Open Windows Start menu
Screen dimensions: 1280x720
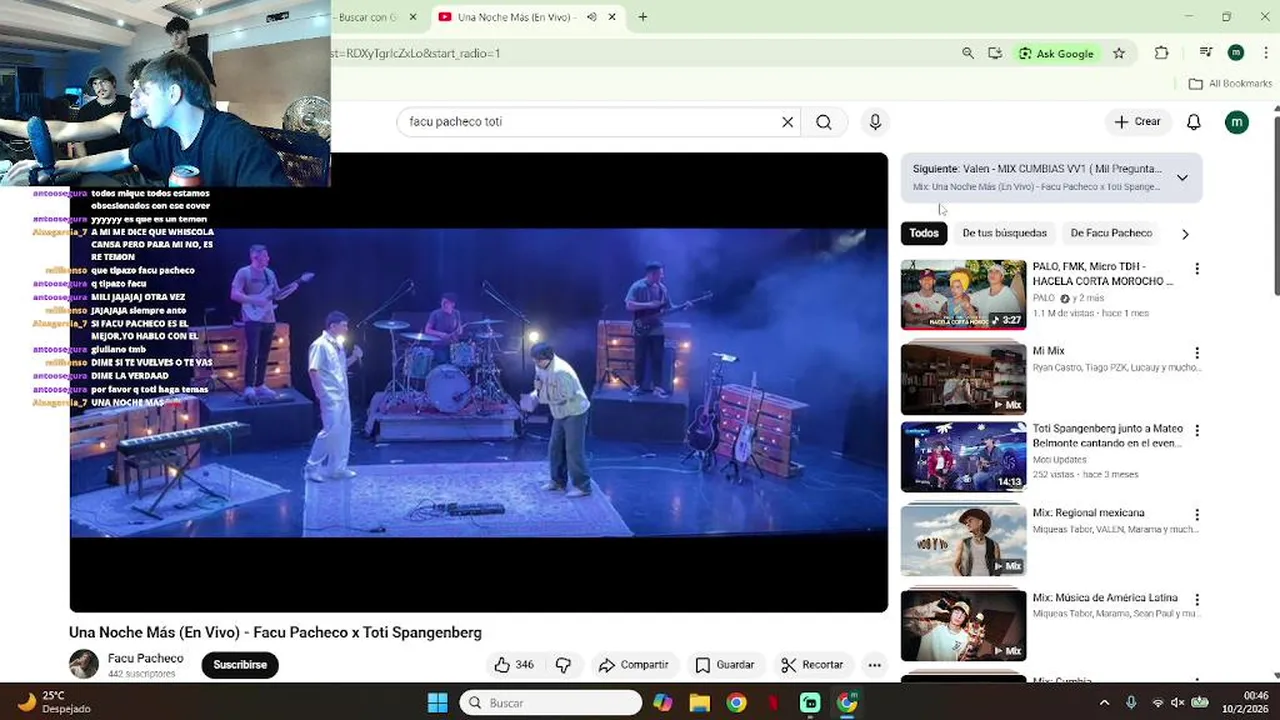437,703
